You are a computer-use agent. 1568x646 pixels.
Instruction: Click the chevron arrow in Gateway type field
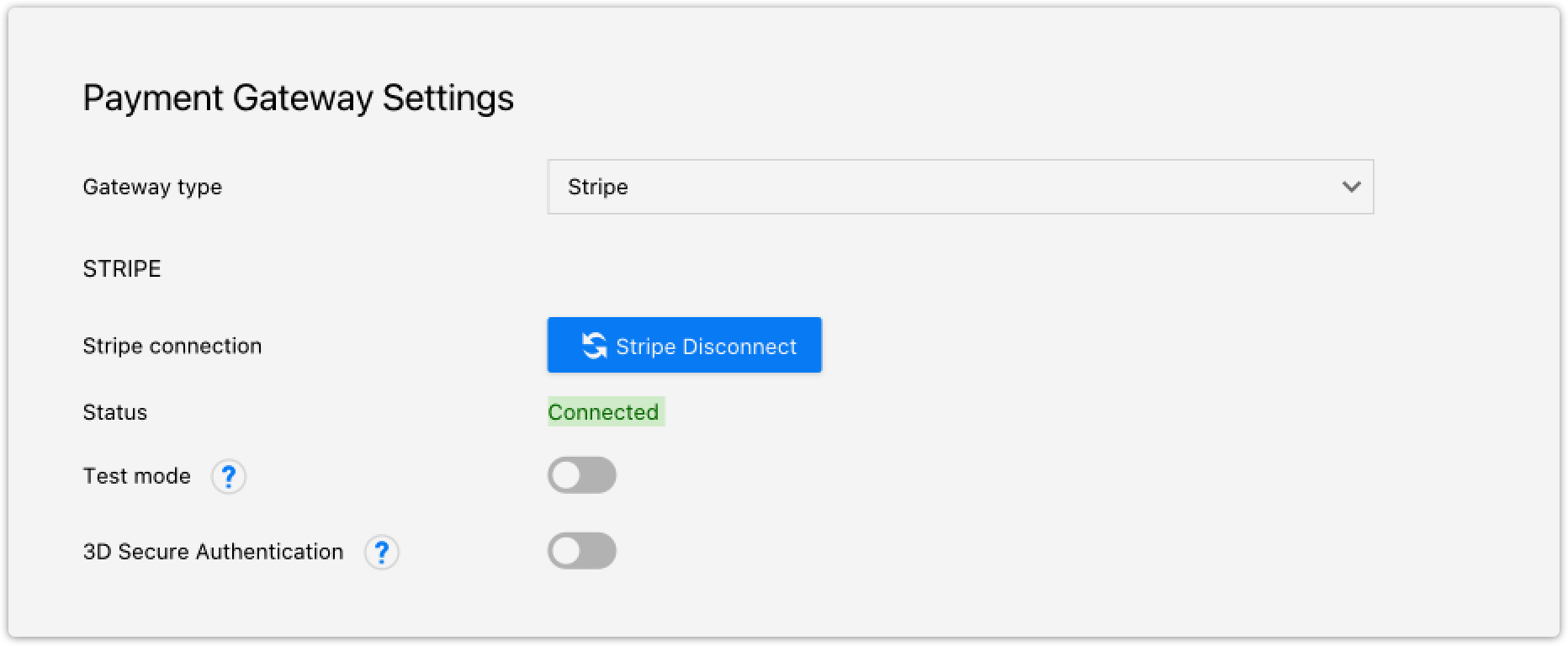pos(1351,187)
